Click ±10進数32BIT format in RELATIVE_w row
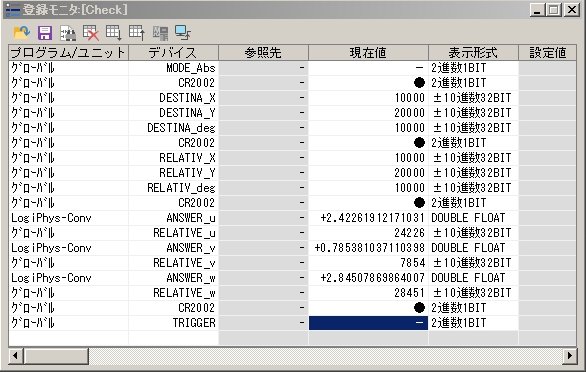Viewport: 586px width, 372px height. click(x=474, y=293)
